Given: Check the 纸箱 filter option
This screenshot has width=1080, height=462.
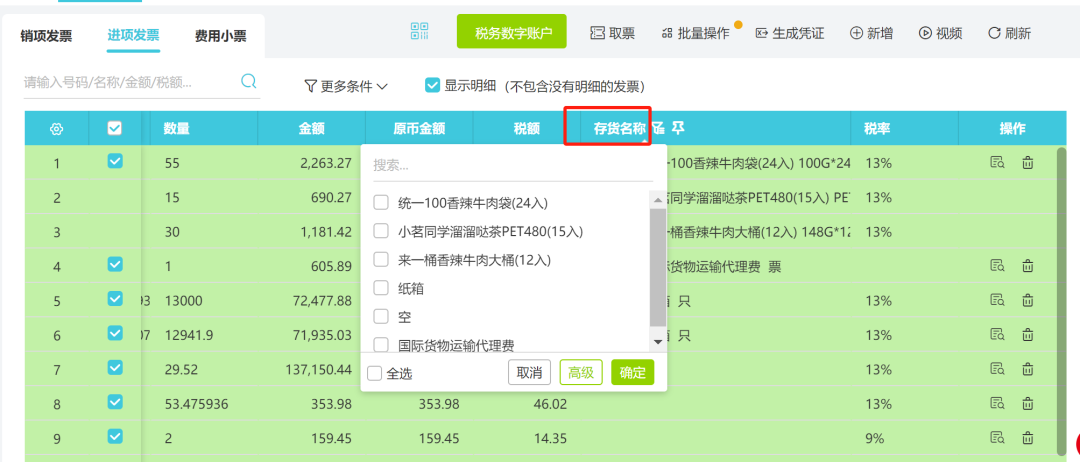Looking at the screenshot, I should (381, 288).
